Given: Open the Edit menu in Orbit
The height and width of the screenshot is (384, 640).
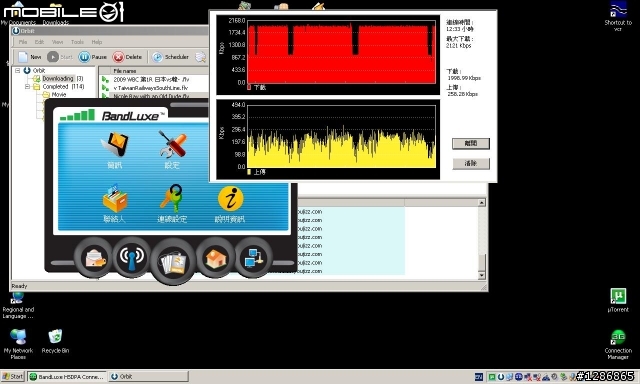Looking at the screenshot, I should (39, 42).
